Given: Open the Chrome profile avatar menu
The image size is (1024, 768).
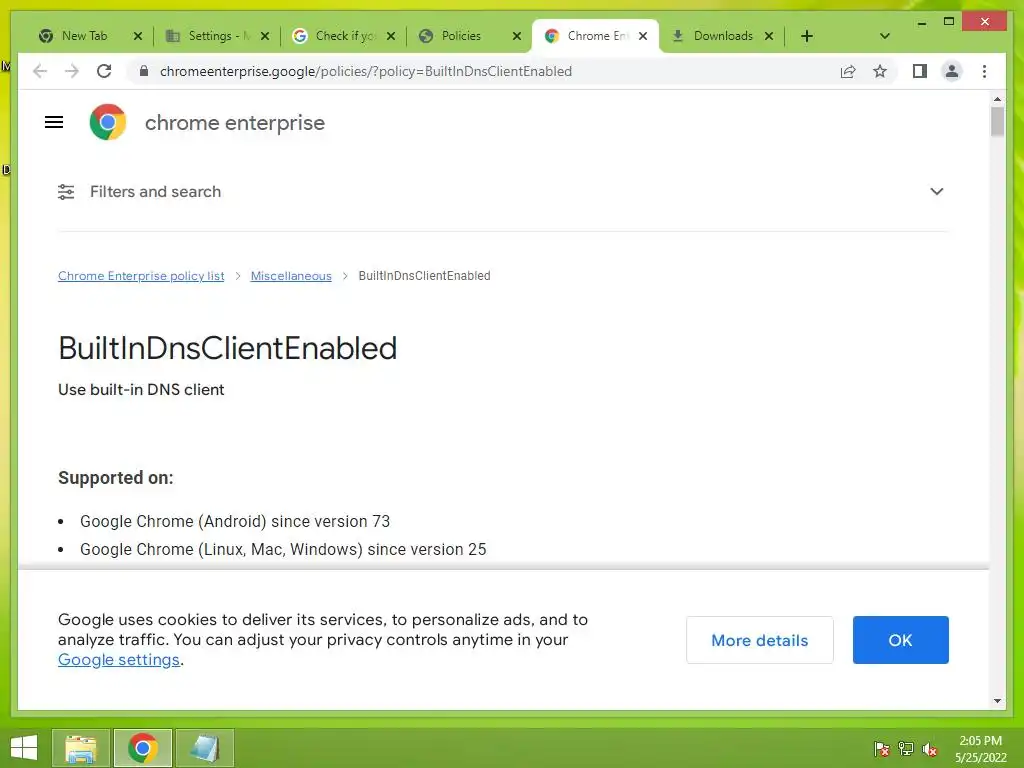Looking at the screenshot, I should coord(952,71).
